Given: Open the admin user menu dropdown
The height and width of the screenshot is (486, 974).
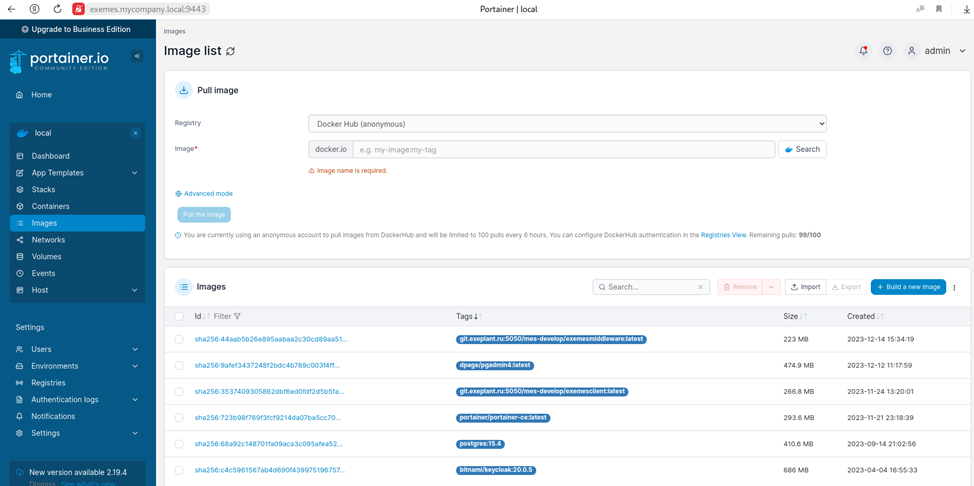Looking at the screenshot, I should [x=937, y=51].
